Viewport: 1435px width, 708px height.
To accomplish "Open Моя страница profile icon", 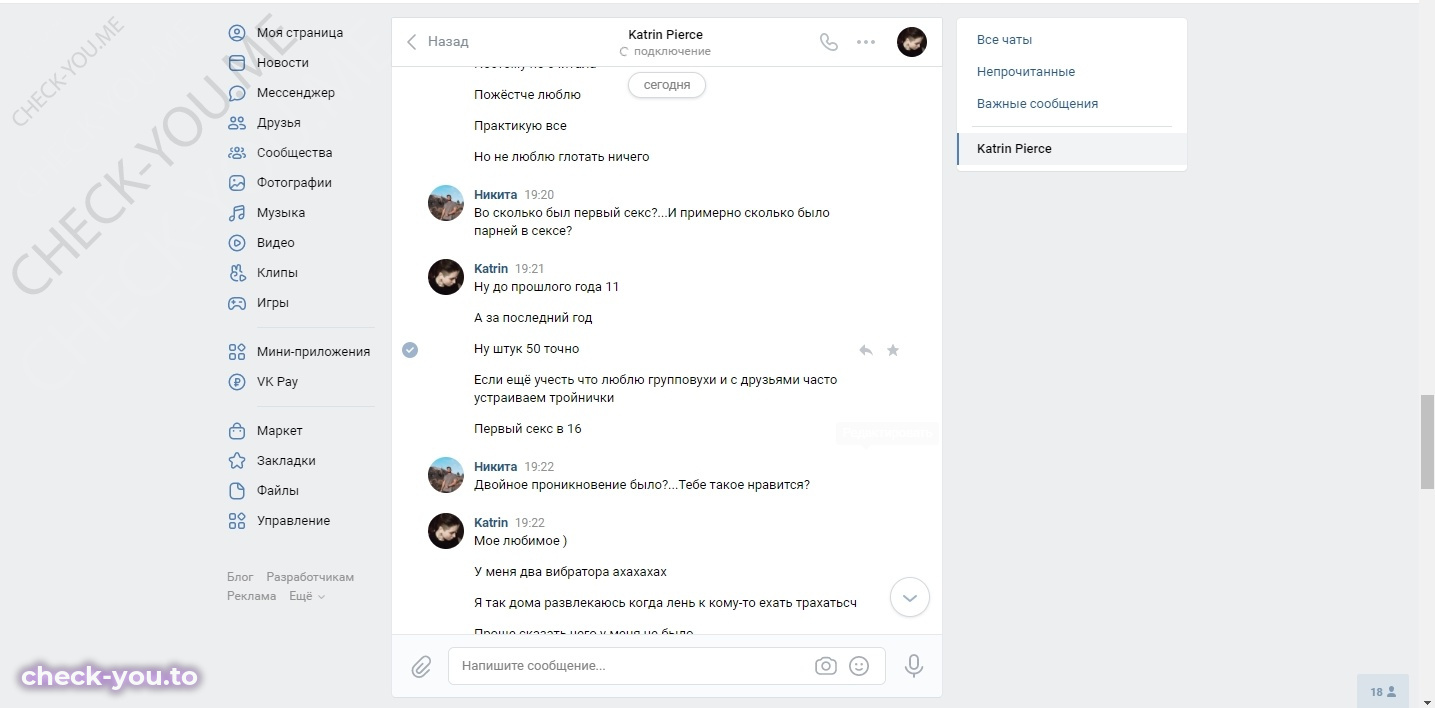I will (x=237, y=33).
